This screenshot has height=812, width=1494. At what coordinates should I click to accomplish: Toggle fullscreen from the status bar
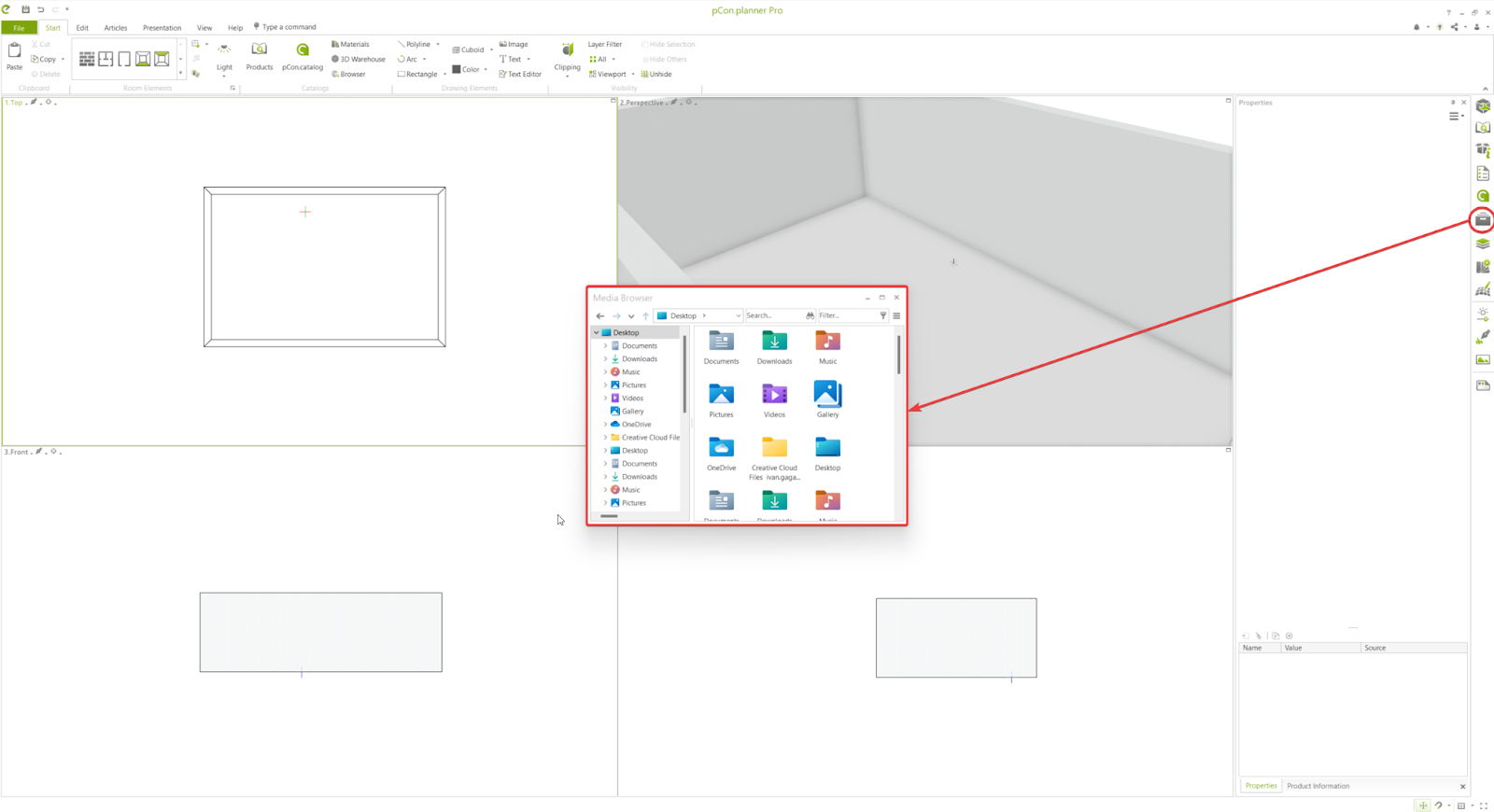click(x=1484, y=805)
